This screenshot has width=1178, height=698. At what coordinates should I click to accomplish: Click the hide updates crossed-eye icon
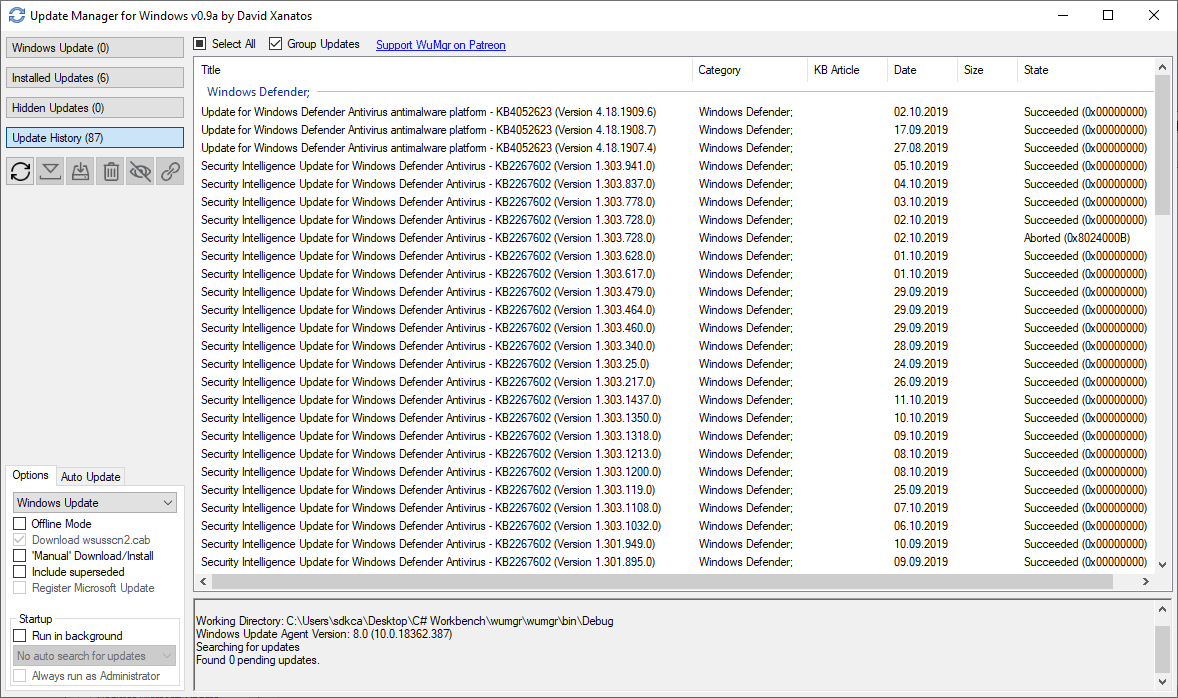141,171
